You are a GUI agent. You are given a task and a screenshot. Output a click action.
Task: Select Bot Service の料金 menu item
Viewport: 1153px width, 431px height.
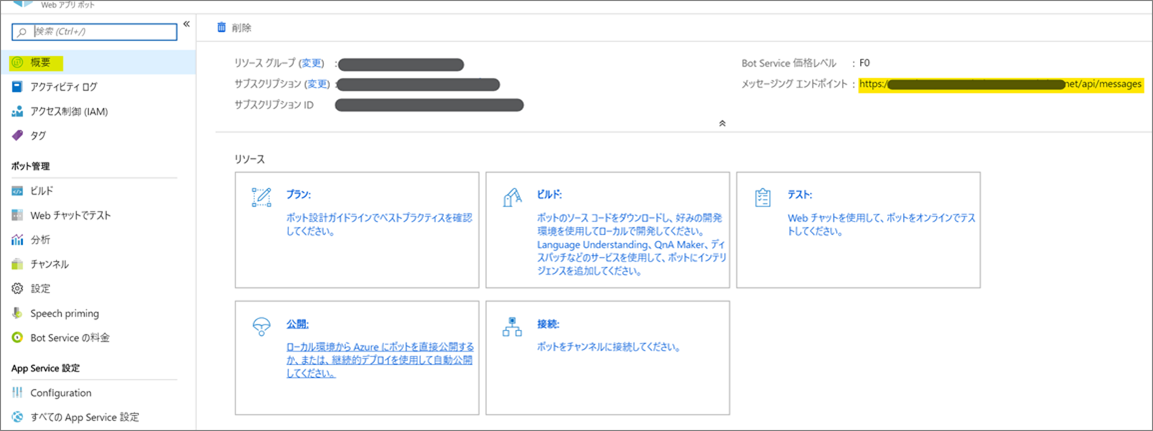click(69, 338)
